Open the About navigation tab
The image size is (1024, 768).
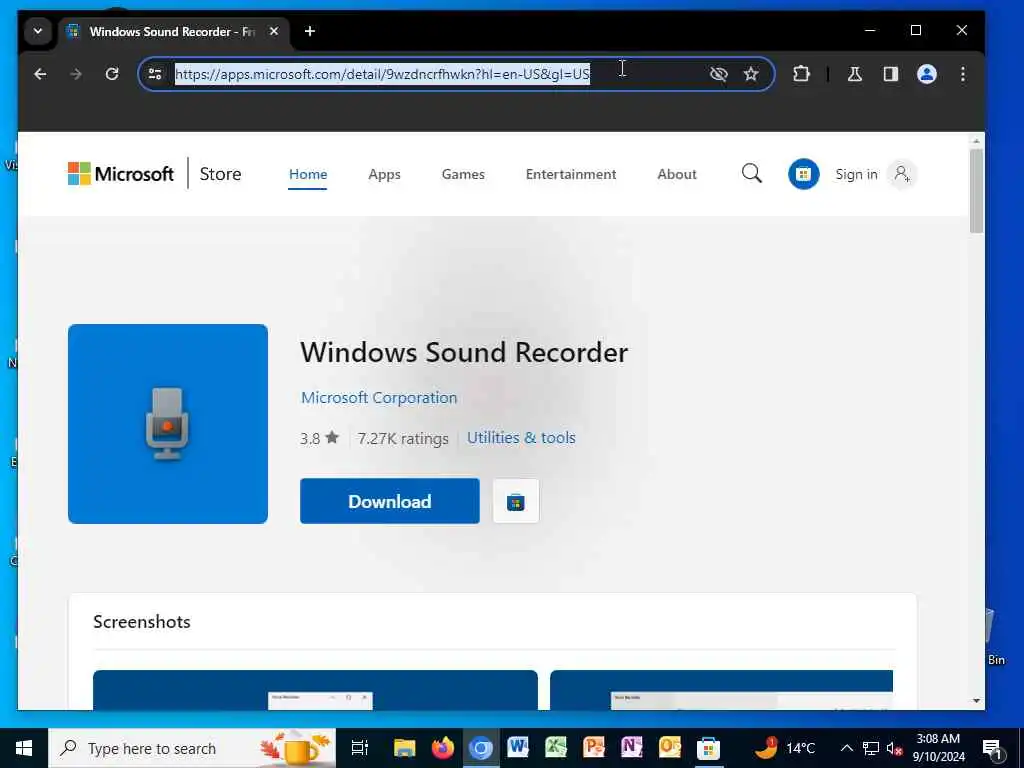click(677, 174)
